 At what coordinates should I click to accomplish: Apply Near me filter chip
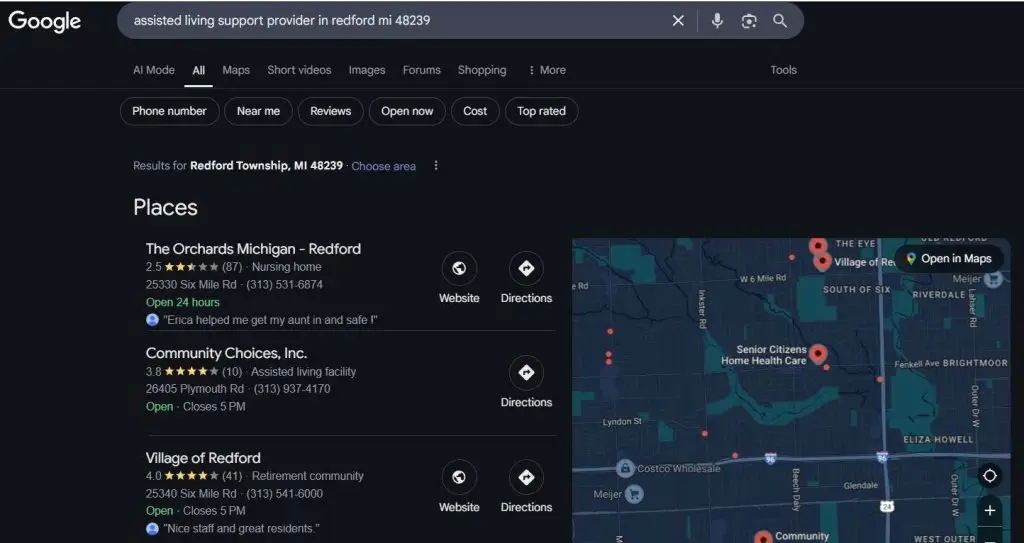pos(258,111)
